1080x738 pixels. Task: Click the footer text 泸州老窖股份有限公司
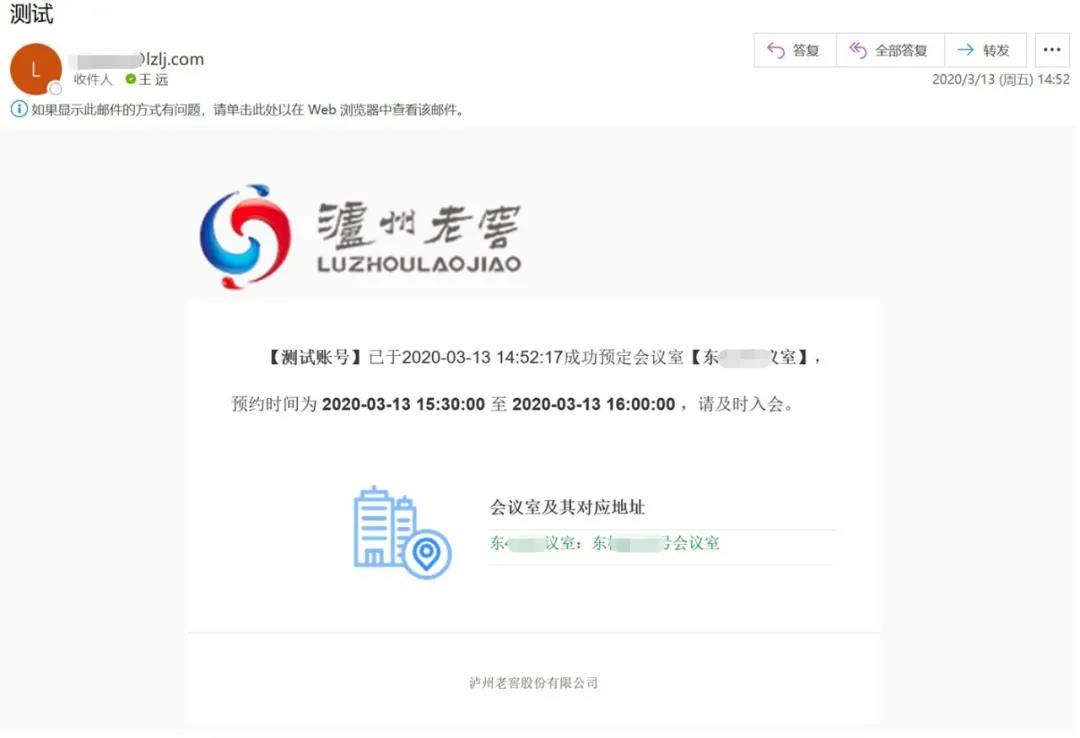coord(533,683)
